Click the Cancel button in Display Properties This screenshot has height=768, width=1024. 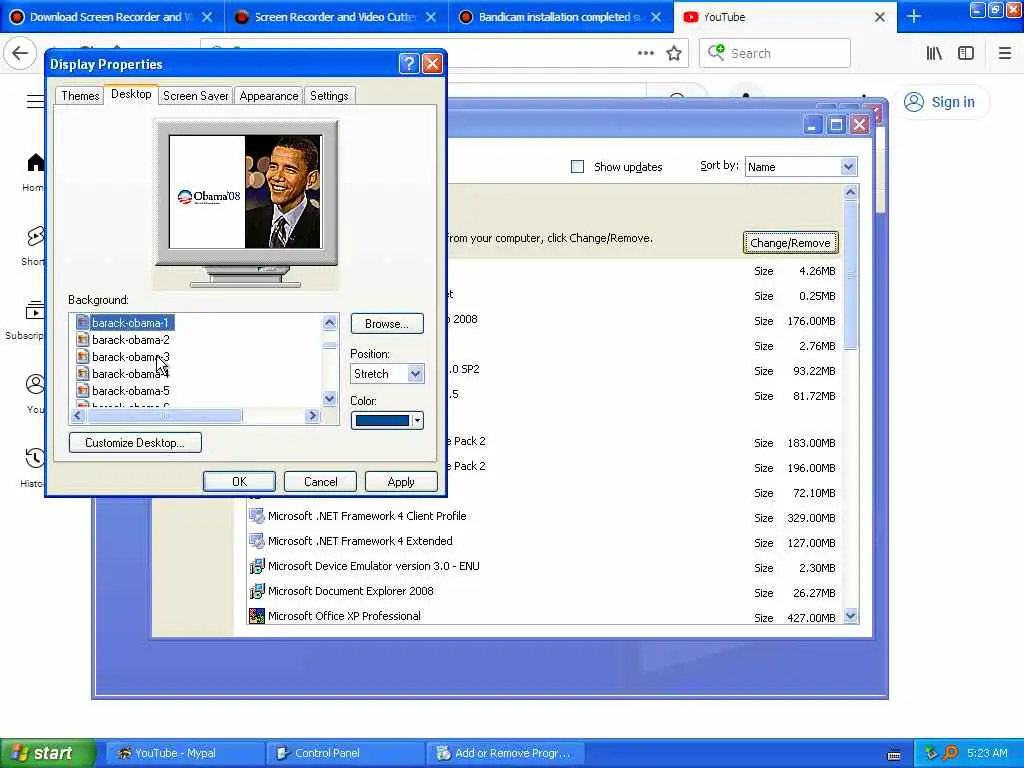pos(320,481)
